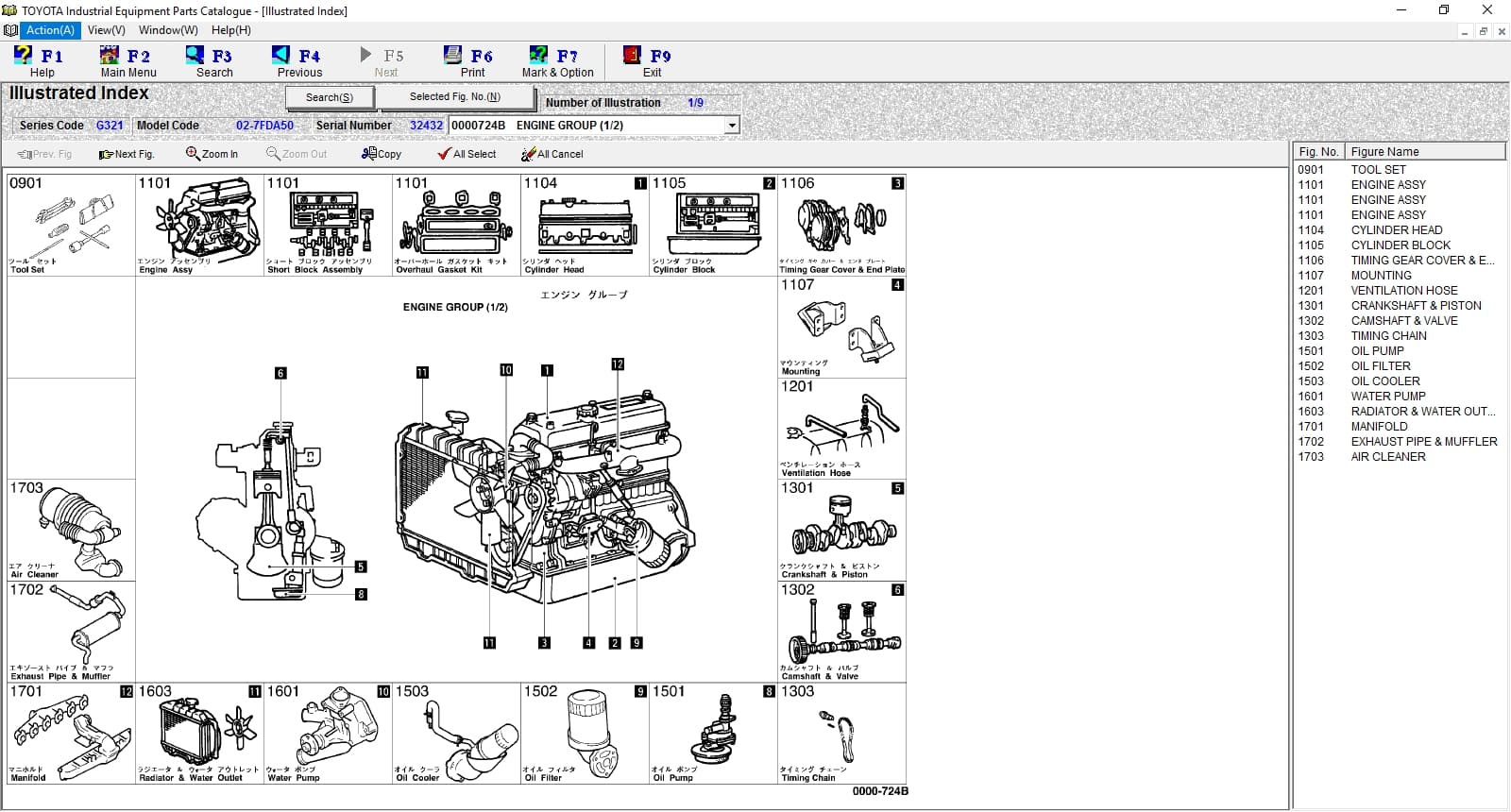Select 1503 Oil Cooler thumbnail
Image resolution: width=1511 pixels, height=812 pixels.
click(x=456, y=734)
